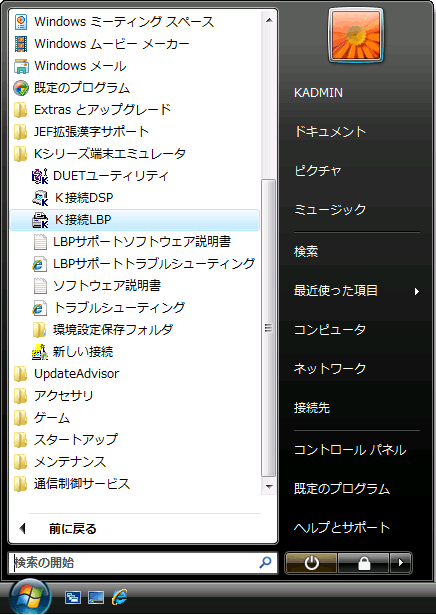
Task: Click the power button icon
Action: pos(311,563)
